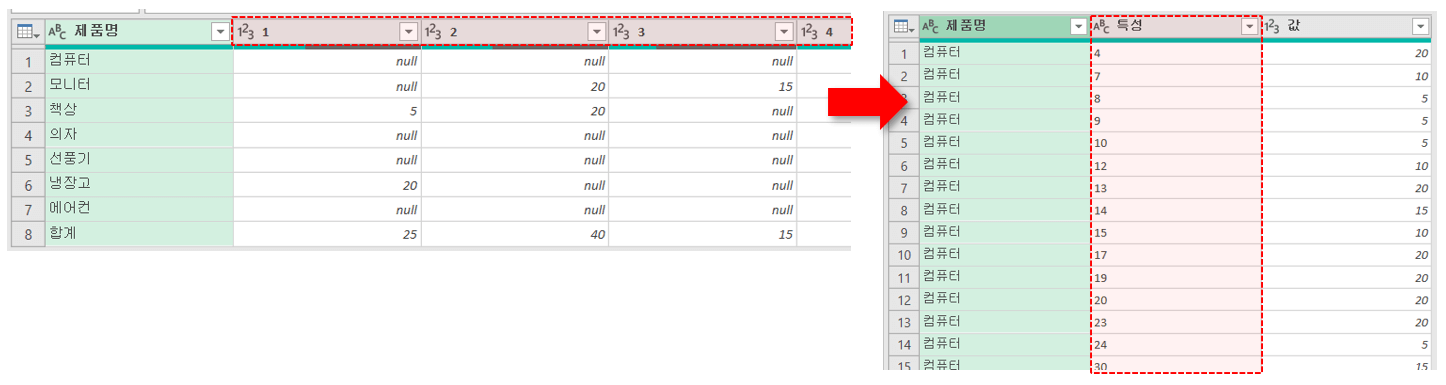Select row number 7 in the right table
Image resolution: width=1446 pixels, height=385 pixels.
pyautogui.click(x=903, y=187)
